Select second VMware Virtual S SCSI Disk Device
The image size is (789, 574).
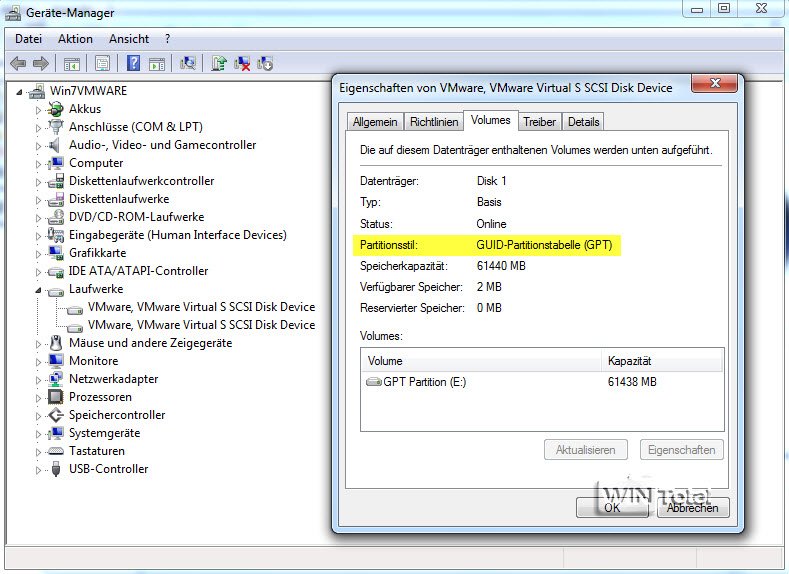[201, 325]
